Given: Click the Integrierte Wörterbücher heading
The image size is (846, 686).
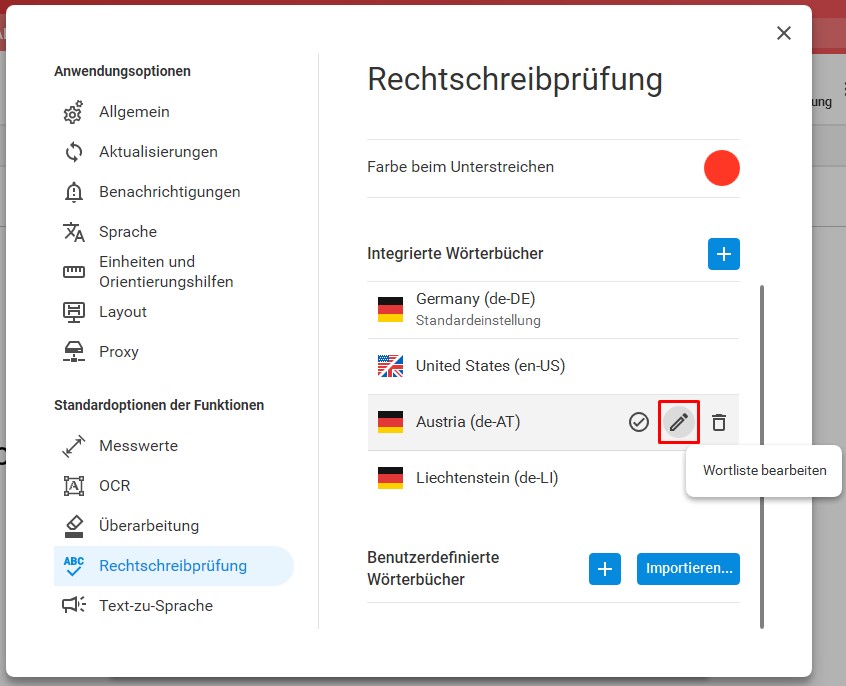Looking at the screenshot, I should coord(455,254).
